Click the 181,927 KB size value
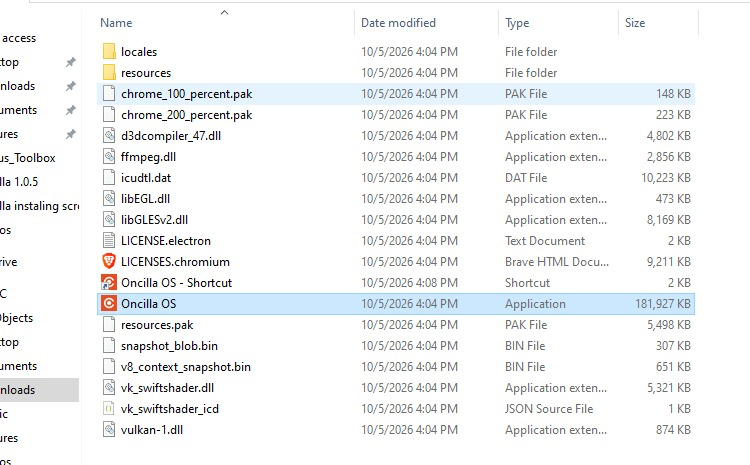 [x=662, y=304]
